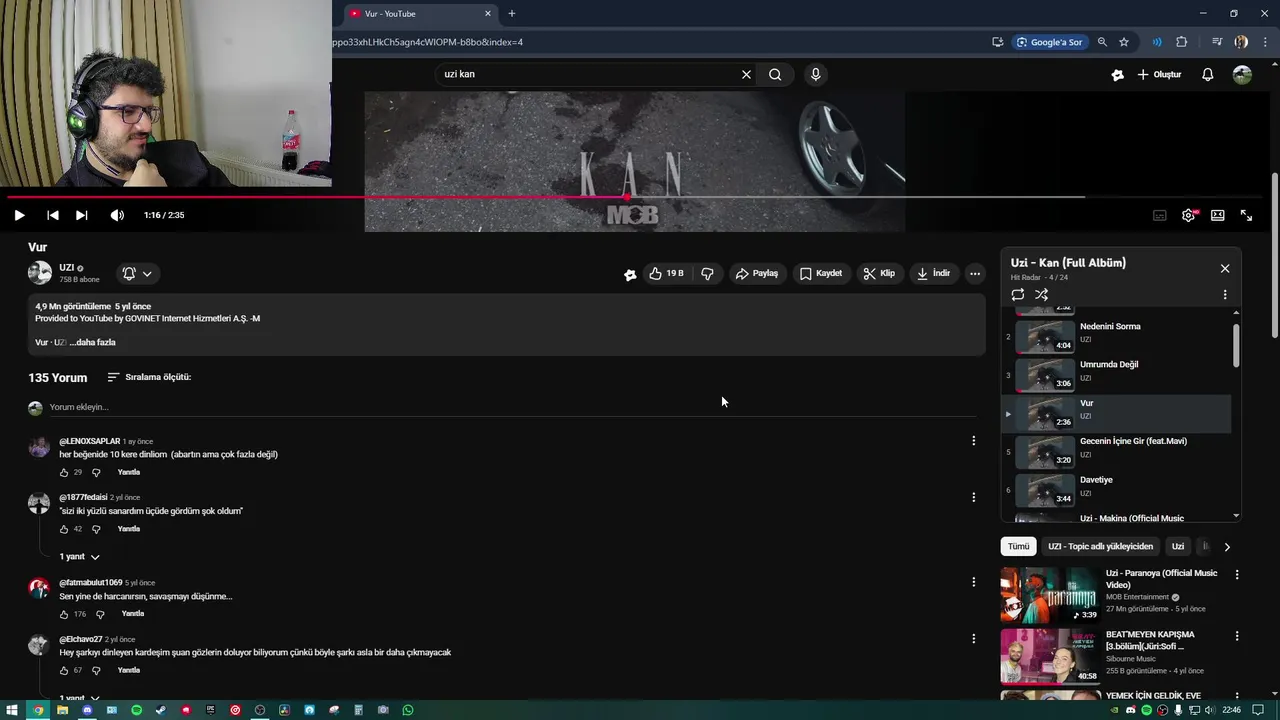
Task: Click the Yorum ekleyin comment field
Action: point(512,407)
